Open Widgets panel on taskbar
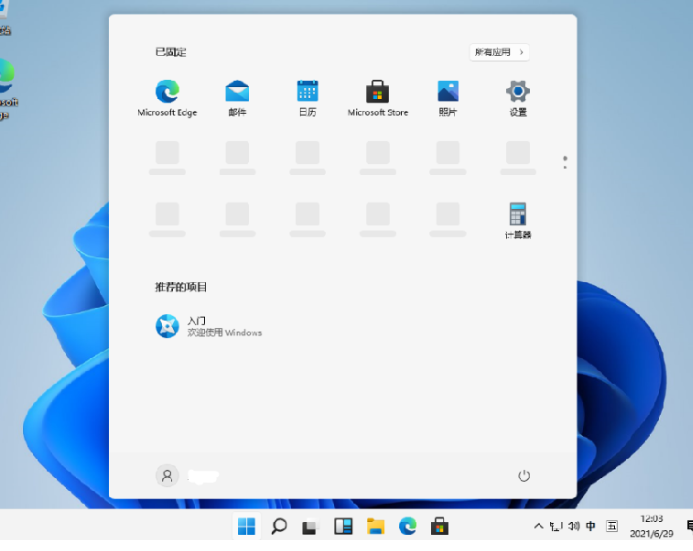This screenshot has width=693, height=551. pos(343,526)
